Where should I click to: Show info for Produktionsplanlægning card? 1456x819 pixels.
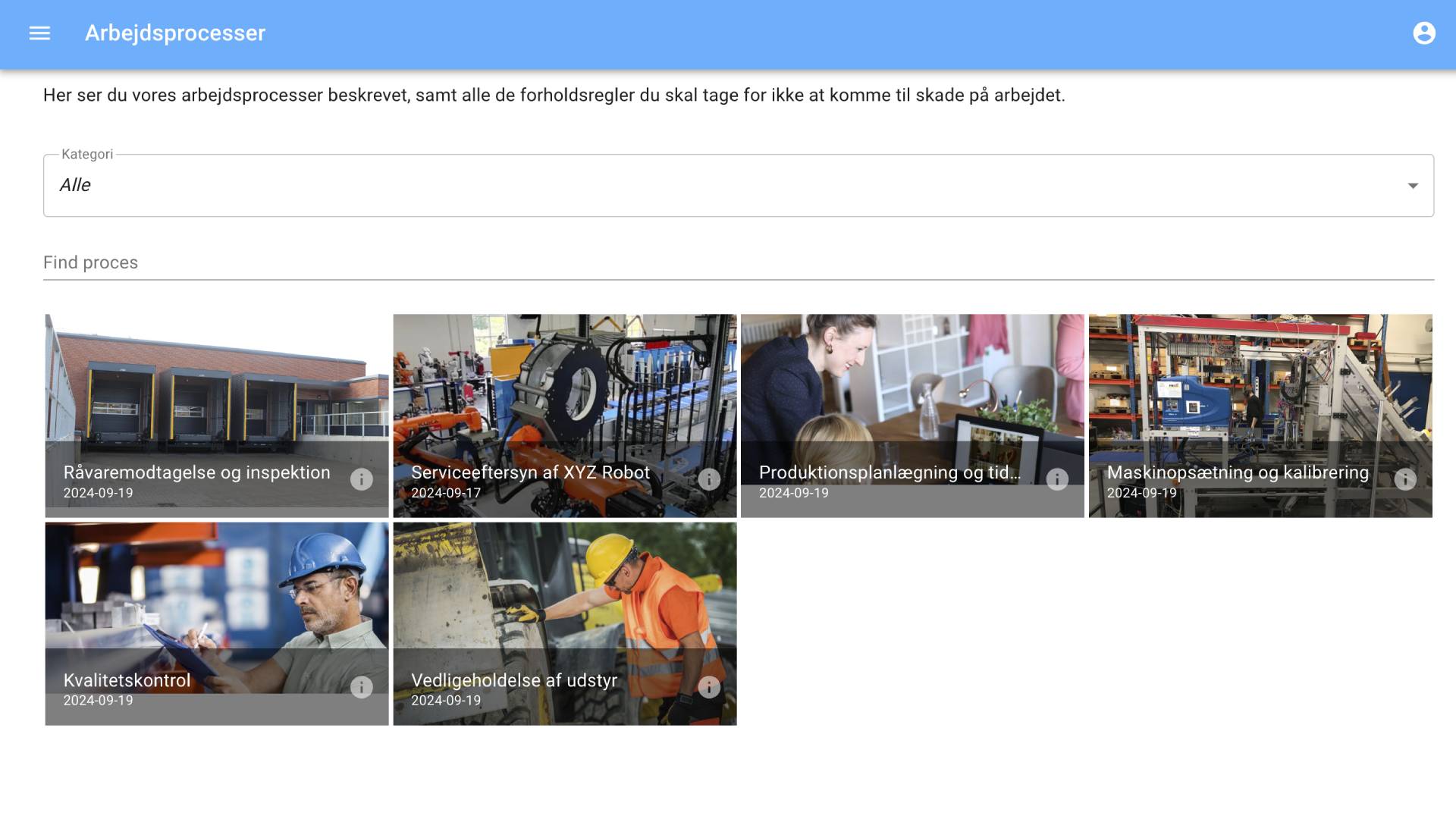[x=1057, y=479]
